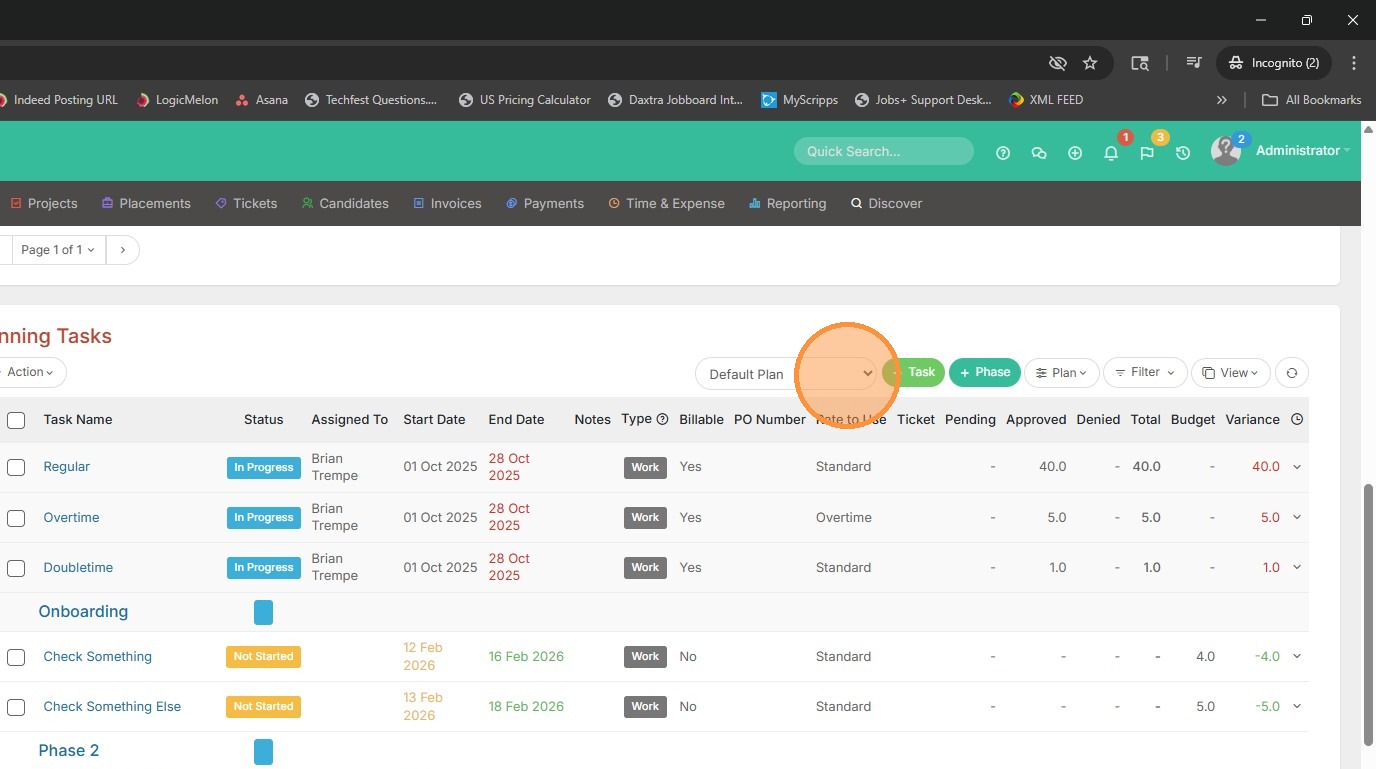Open the LogicMelon bookmark

177,100
